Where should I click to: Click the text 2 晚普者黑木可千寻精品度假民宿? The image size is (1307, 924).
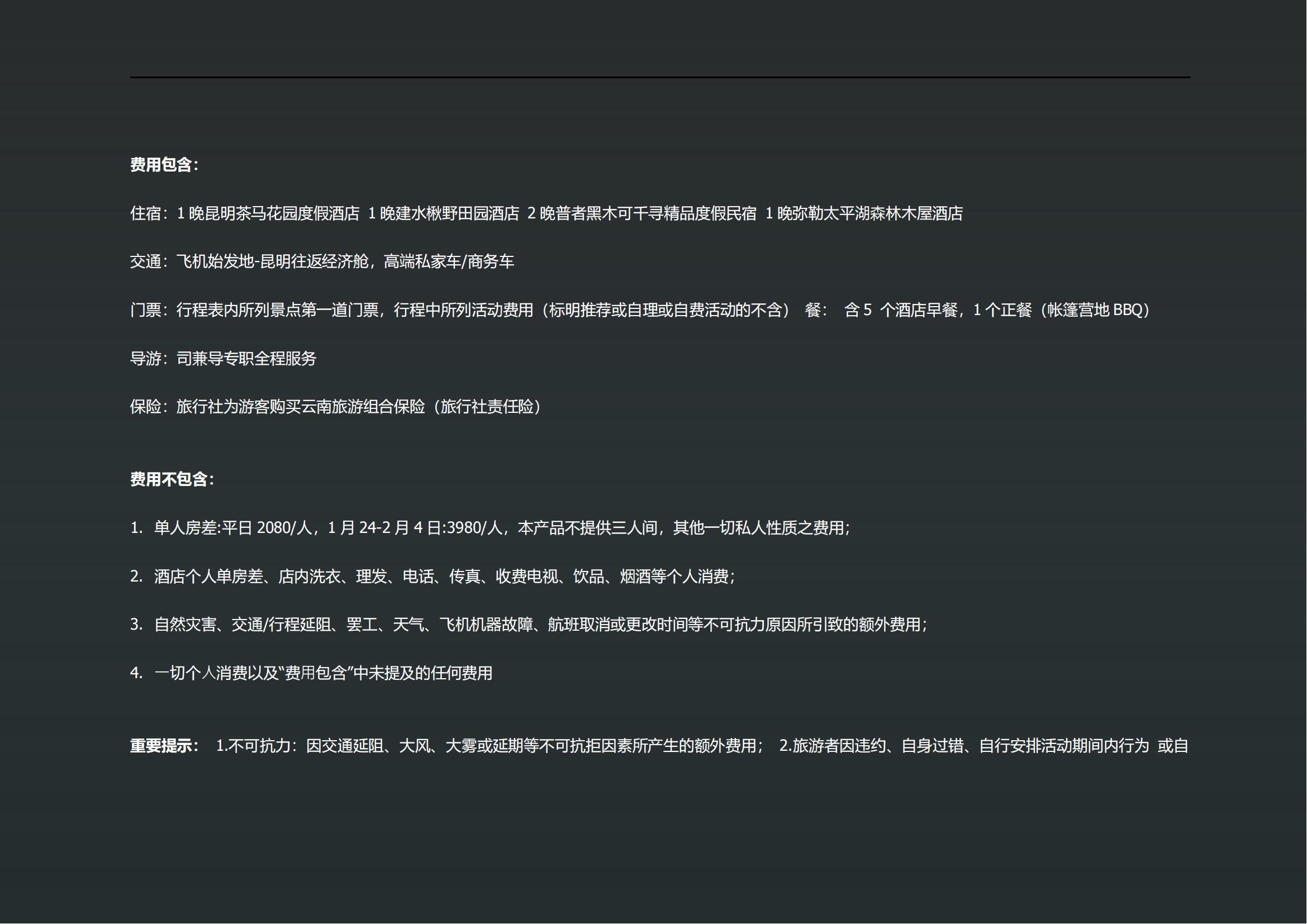click(642, 213)
